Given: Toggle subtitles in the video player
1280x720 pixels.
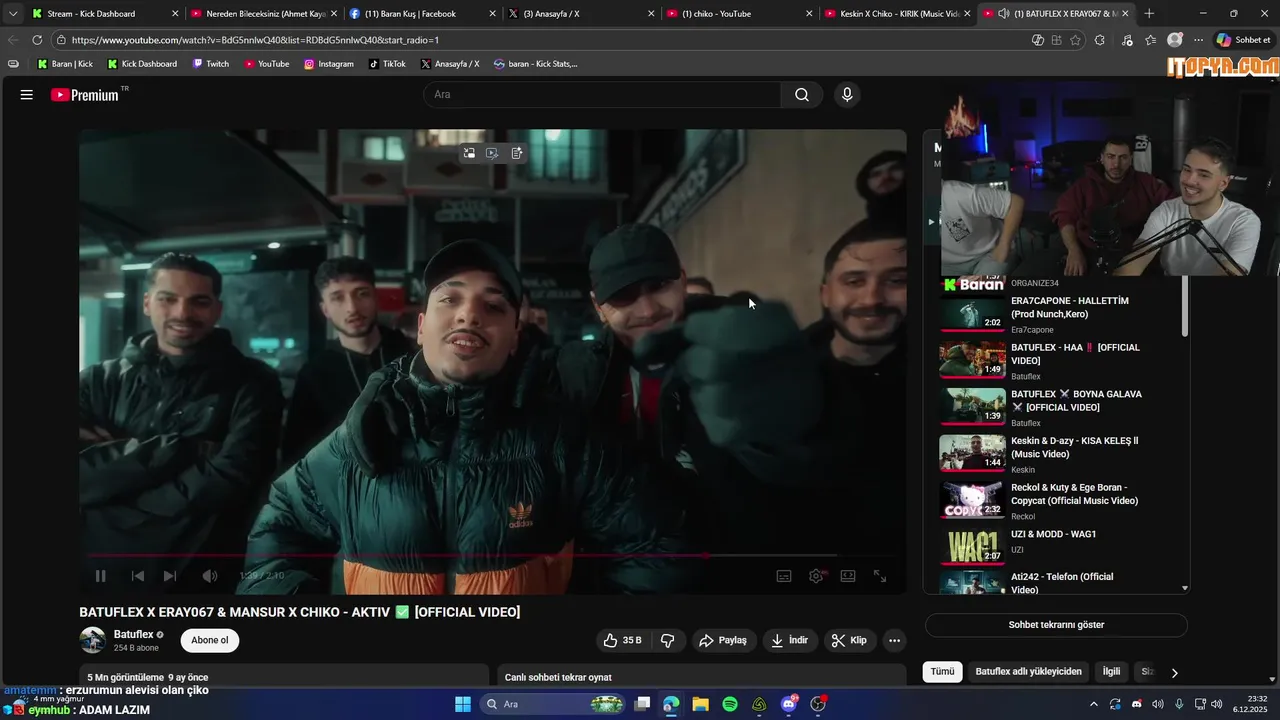Looking at the screenshot, I should click(x=784, y=576).
